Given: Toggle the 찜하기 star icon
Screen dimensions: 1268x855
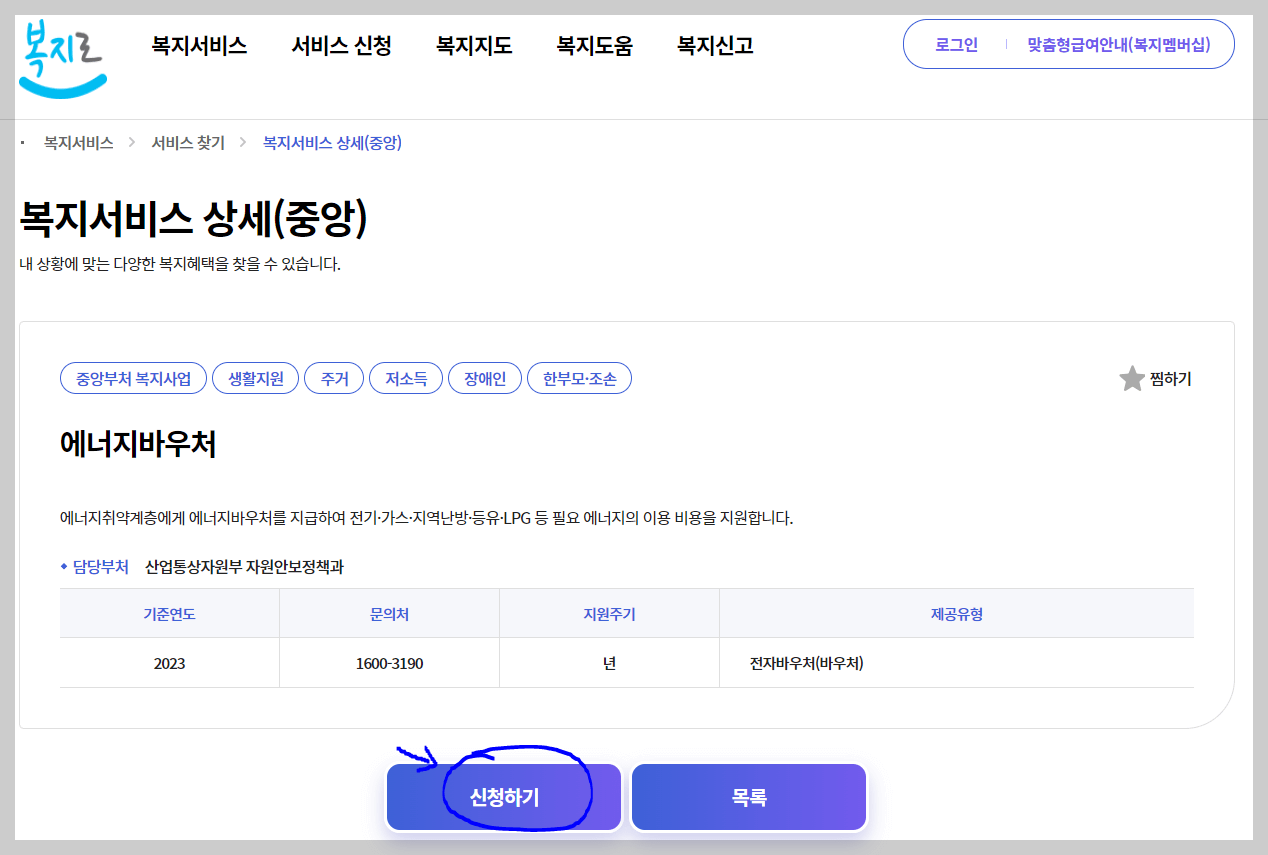Looking at the screenshot, I should tap(1133, 378).
